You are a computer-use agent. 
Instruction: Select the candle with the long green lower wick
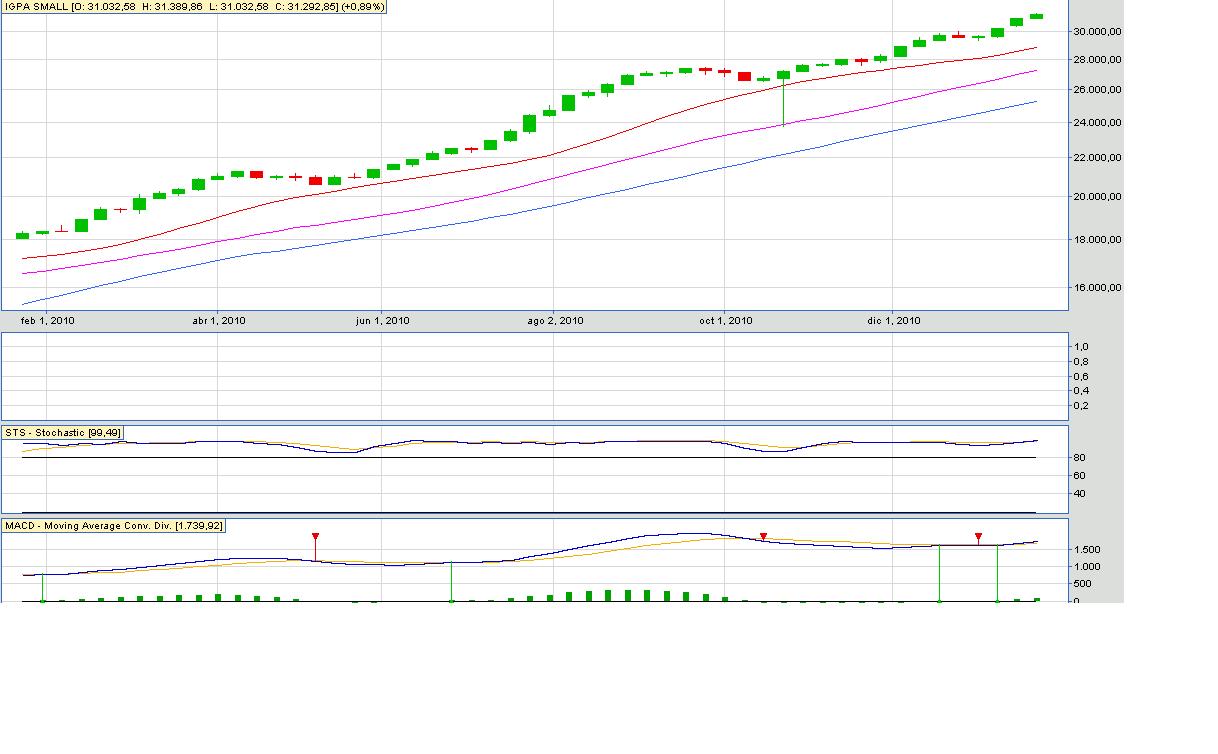click(x=783, y=100)
